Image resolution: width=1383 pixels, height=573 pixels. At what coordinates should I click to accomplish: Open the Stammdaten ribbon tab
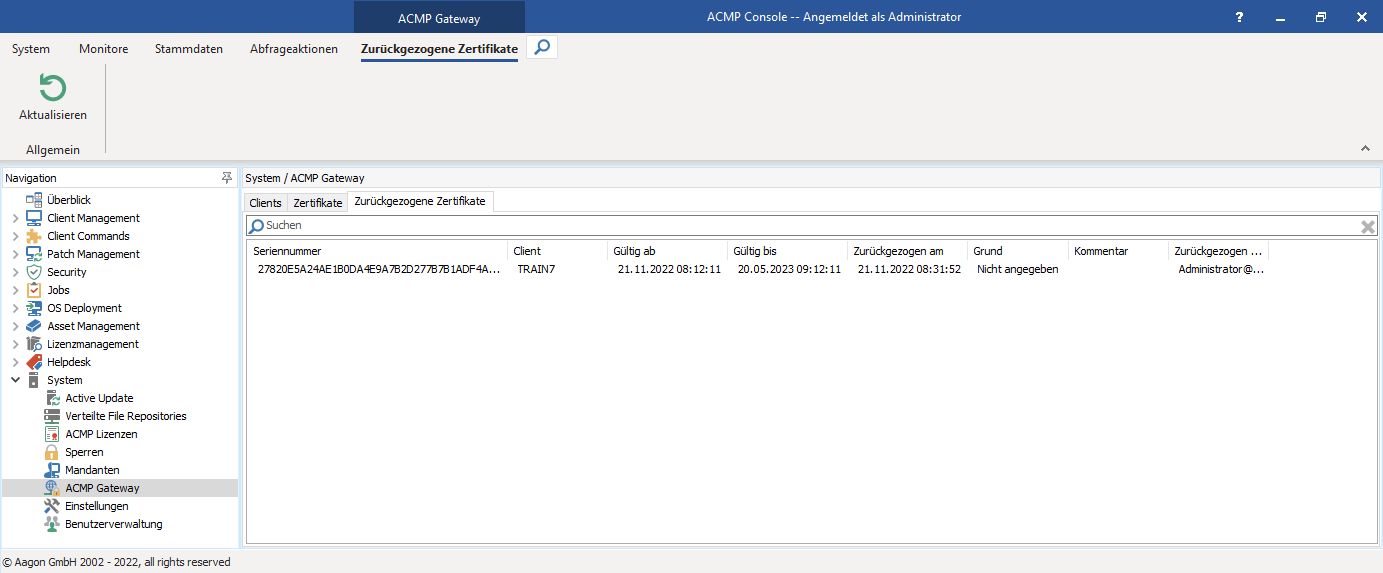click(189, 49)
